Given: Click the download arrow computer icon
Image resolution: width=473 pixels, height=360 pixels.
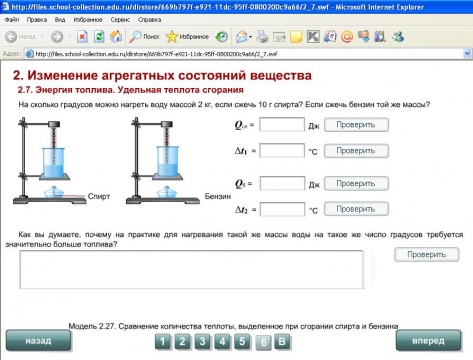Looking at the screenshot, I should (x=364, y=36).
